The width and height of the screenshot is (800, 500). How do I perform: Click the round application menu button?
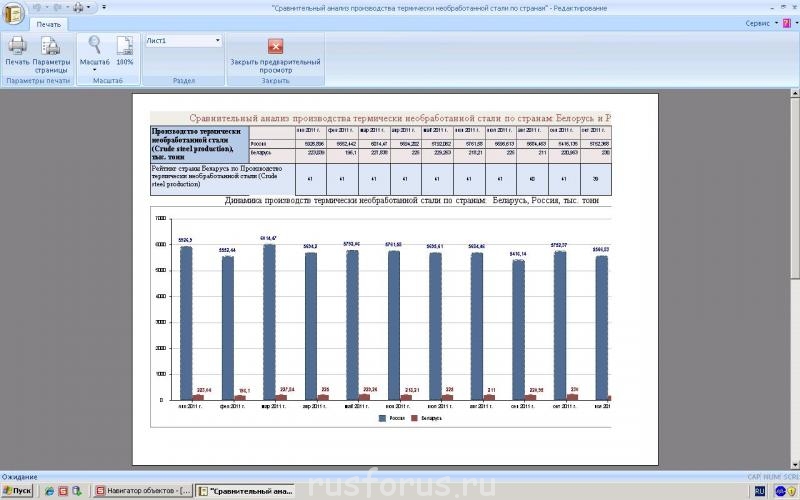(13, 10)
